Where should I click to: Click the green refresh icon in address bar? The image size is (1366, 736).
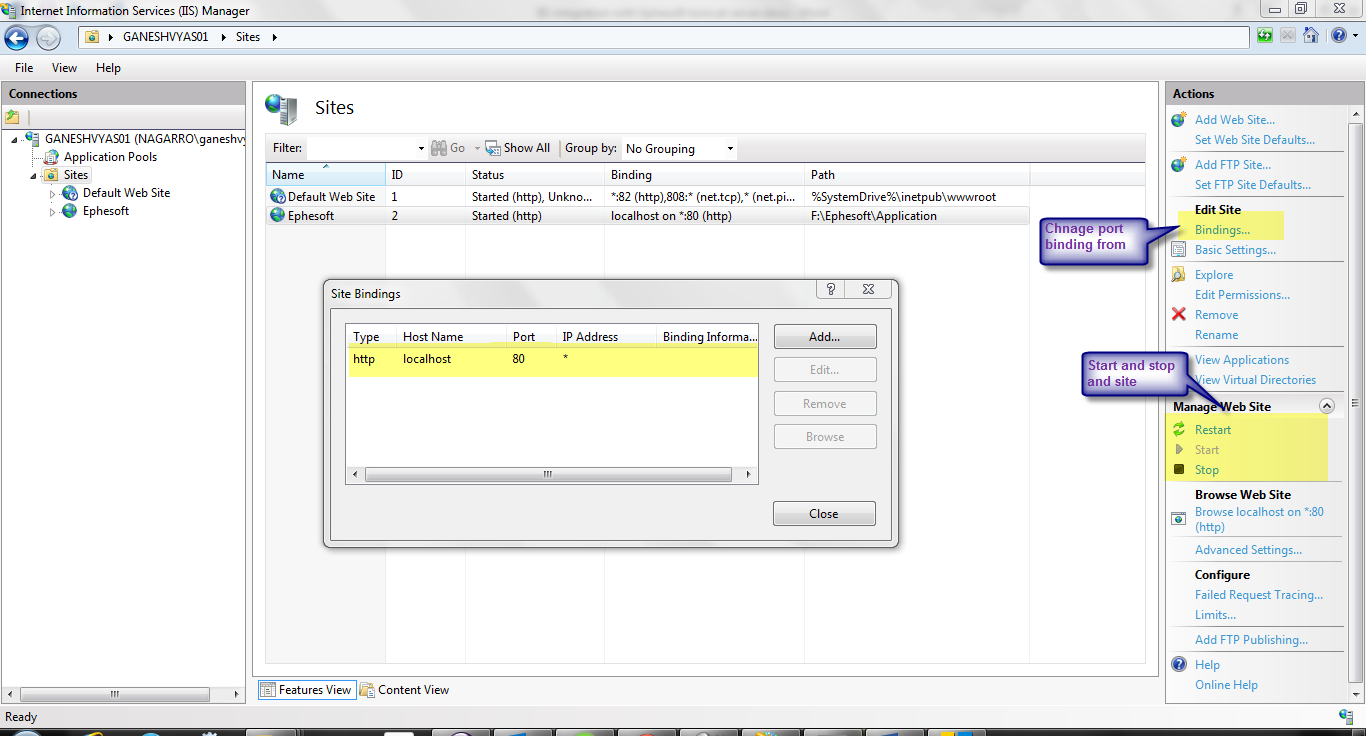pos(1265,36)
